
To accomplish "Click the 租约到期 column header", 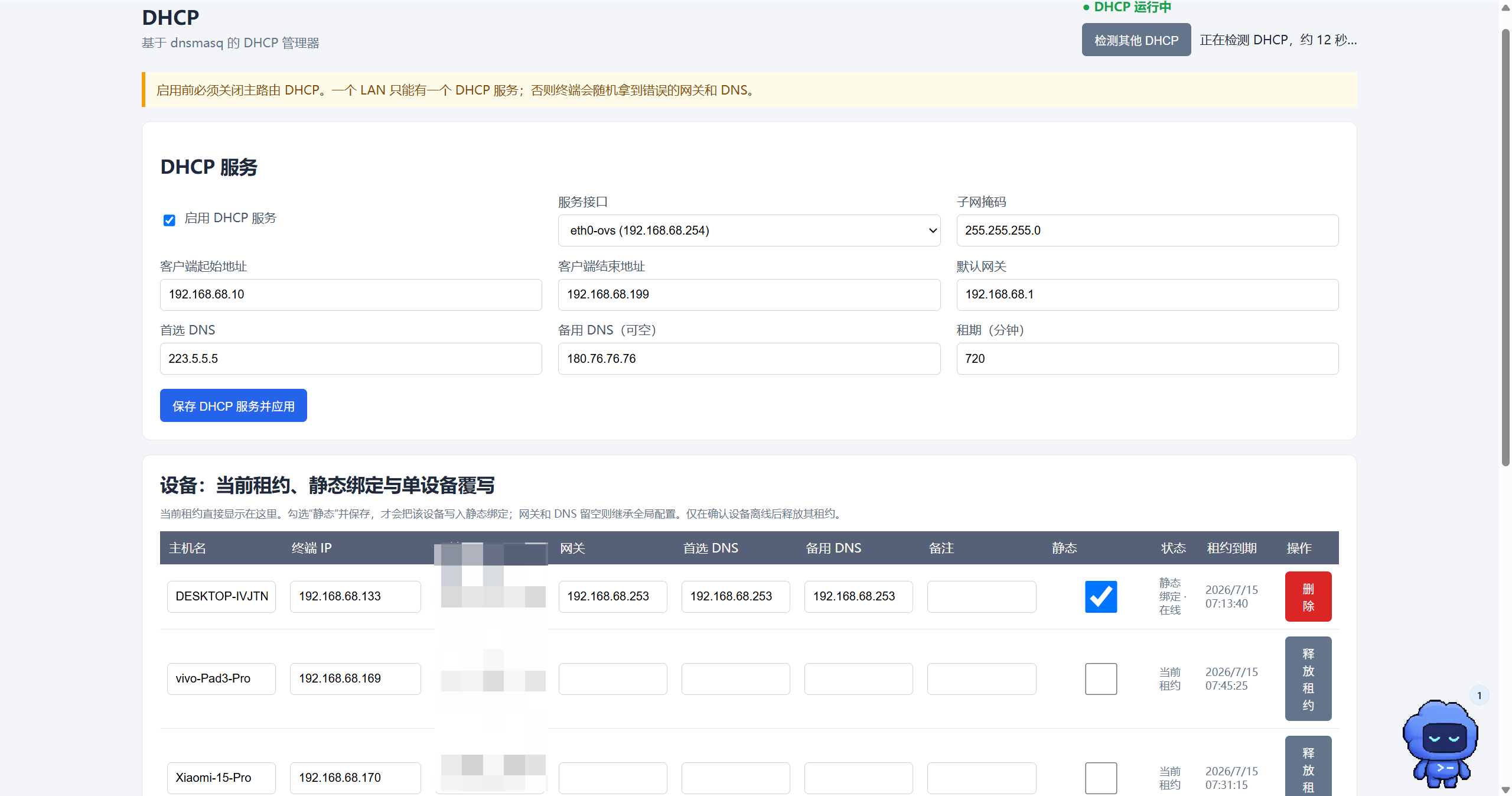I will (x=1231, y=548).
